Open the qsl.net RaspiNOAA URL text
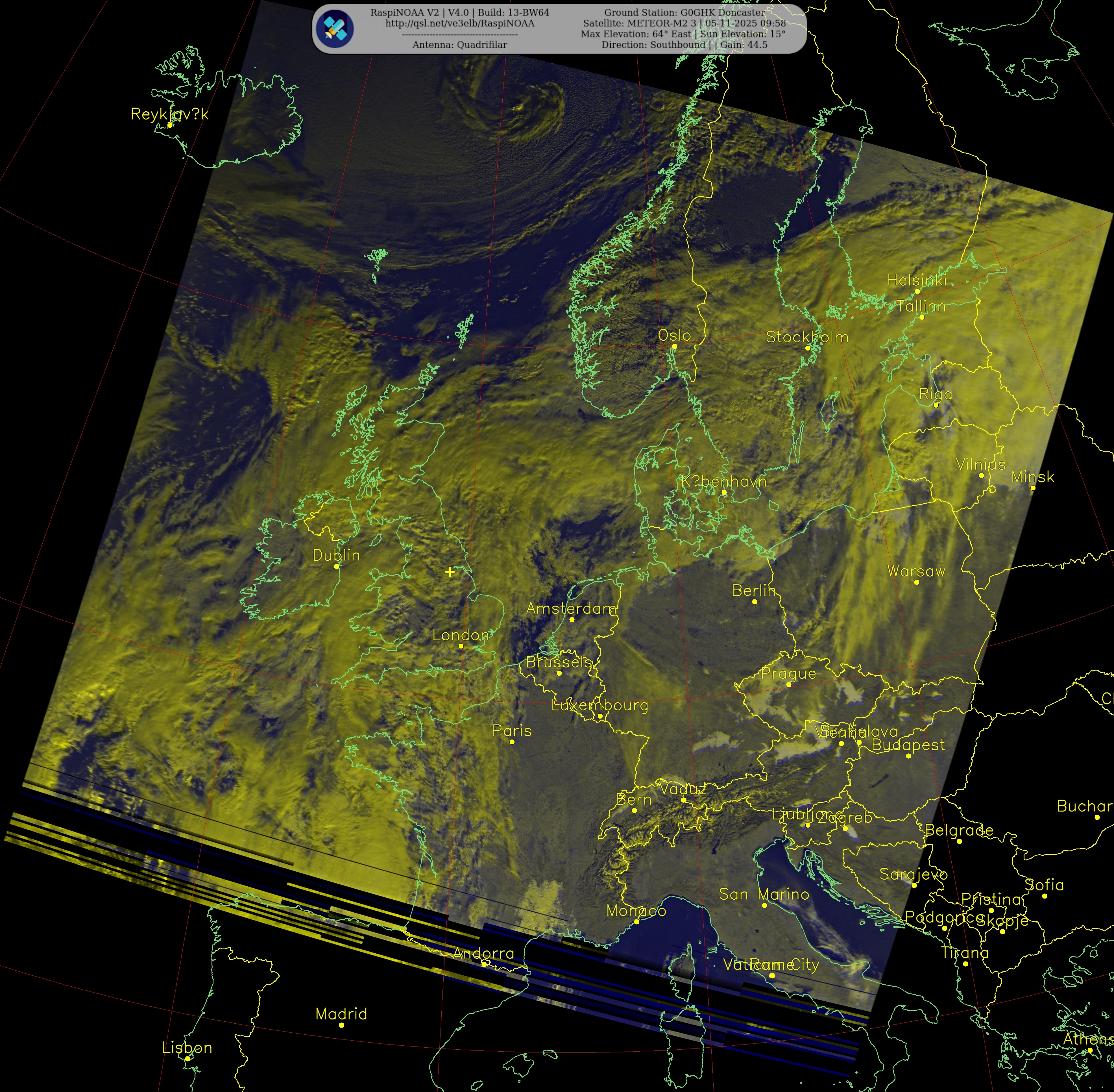This screenshot has height=1092, width=1114. pos(460,23)
